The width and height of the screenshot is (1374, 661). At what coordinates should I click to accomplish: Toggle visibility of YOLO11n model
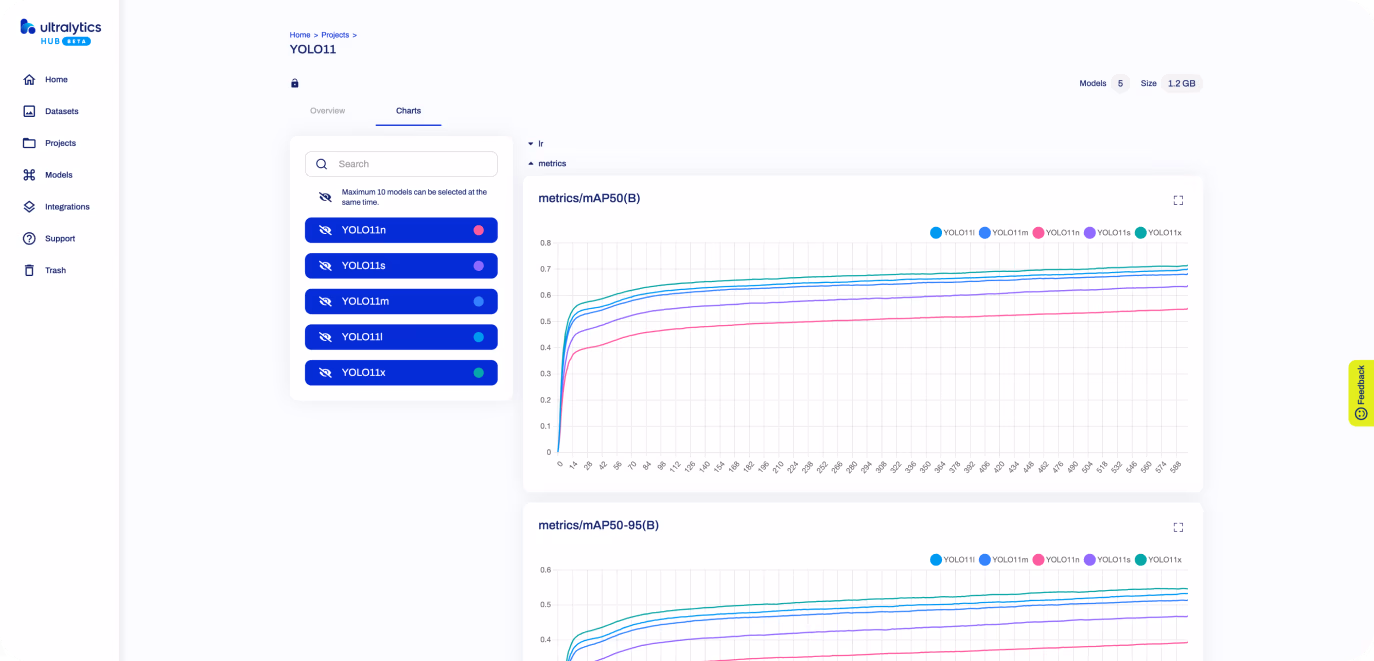[x=325, y=230]
